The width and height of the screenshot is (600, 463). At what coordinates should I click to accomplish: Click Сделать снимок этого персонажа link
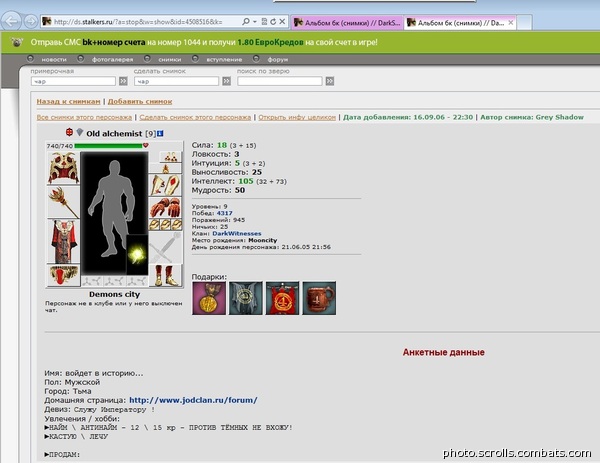(x=195, y=117)
